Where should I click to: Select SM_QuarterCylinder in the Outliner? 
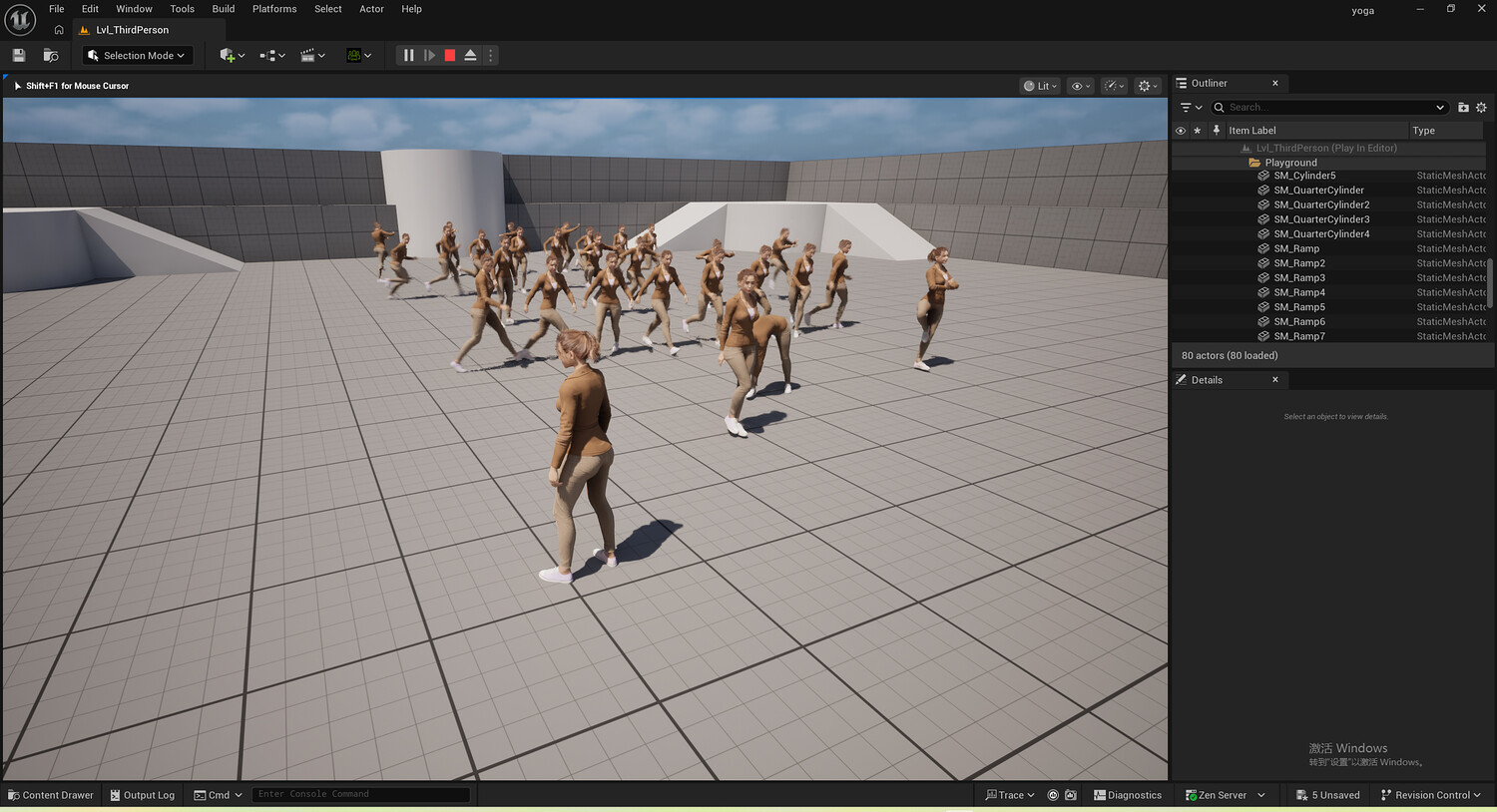[1318, 191]
